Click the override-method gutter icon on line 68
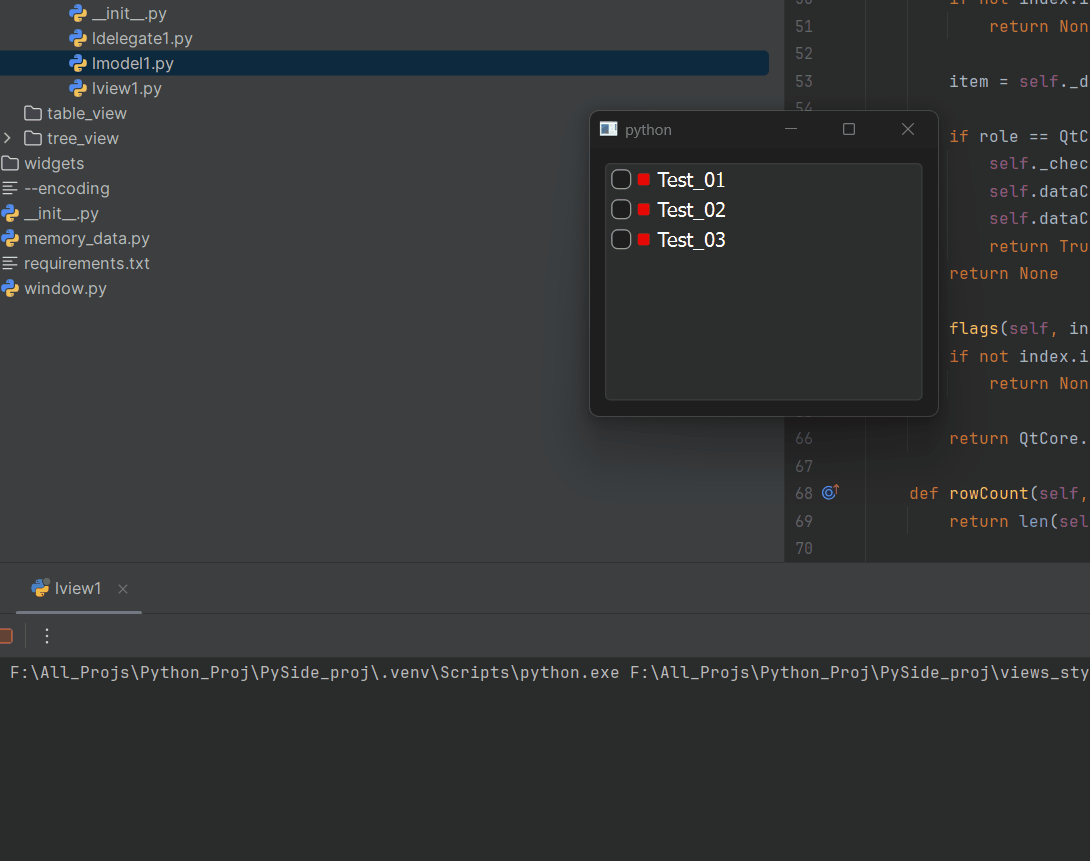1090x861 pixels. coord(830,492)
